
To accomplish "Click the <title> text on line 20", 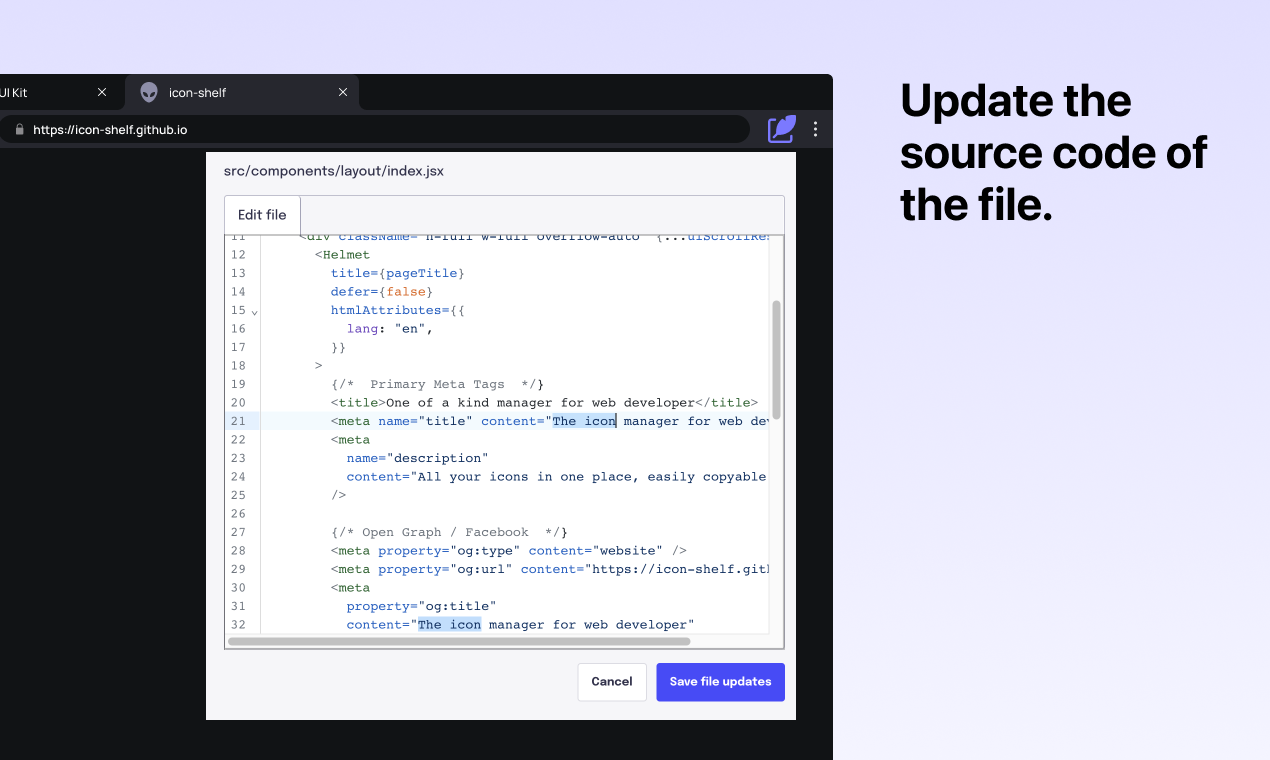I will 544,403.
